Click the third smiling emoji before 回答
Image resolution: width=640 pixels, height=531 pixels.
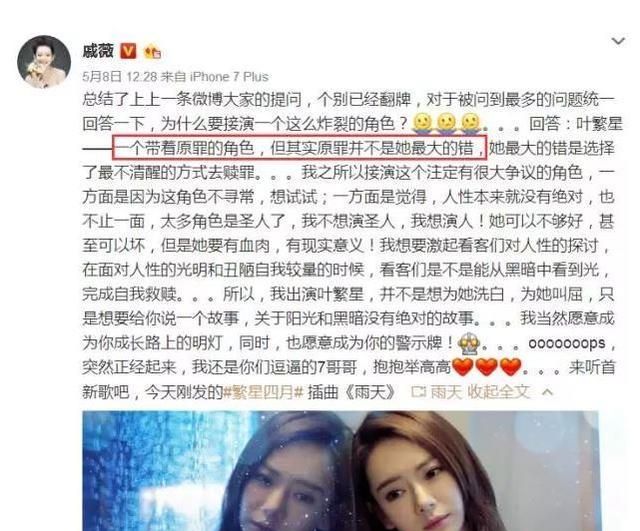(471, 124)
